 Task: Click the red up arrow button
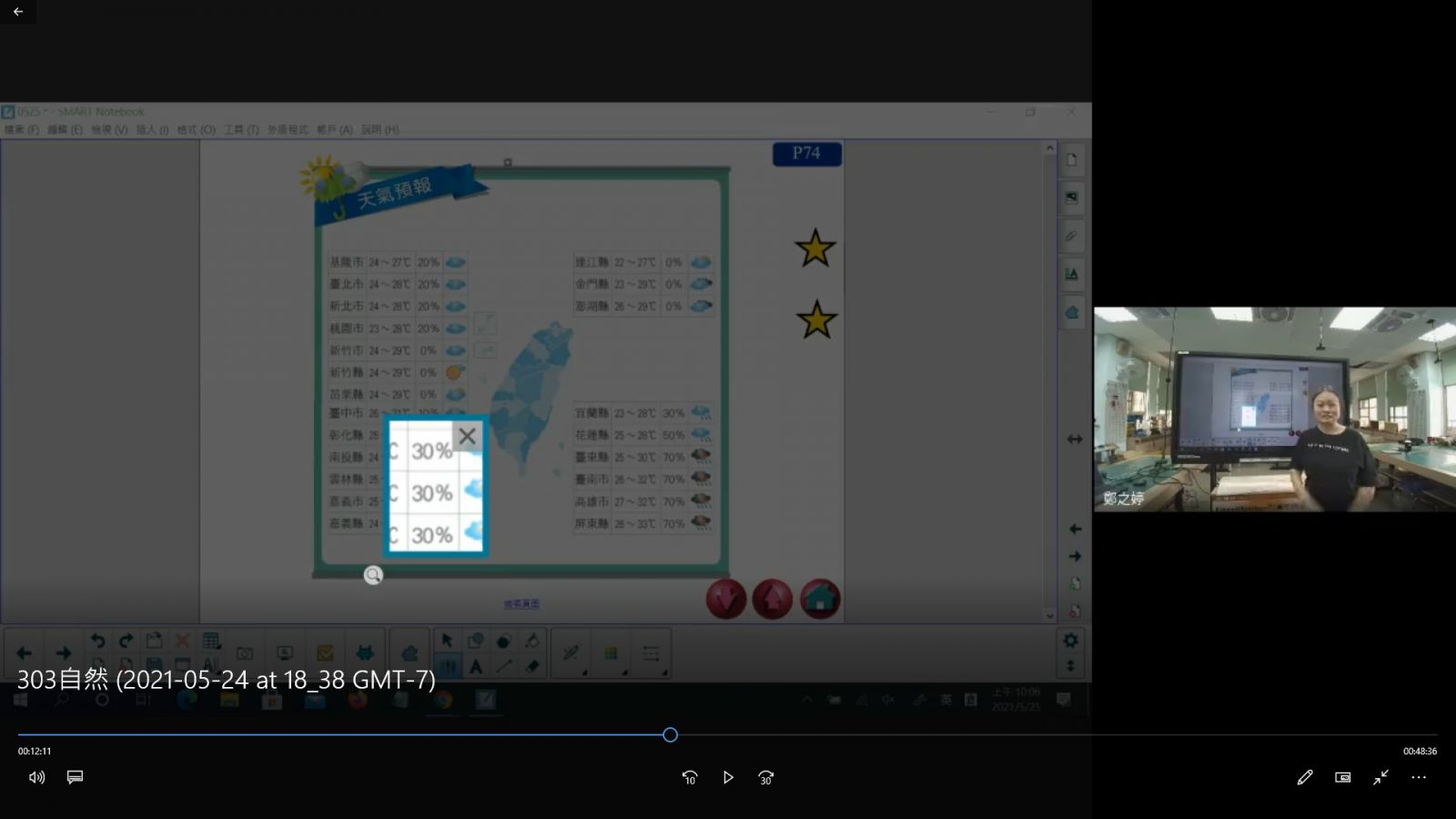[773, 599]
